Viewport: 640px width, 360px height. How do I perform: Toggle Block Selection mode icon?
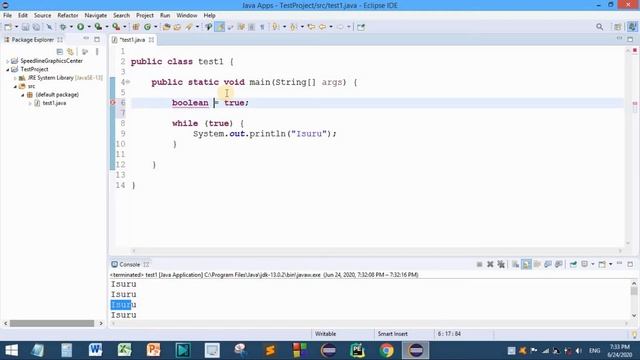tap(251, 27)
